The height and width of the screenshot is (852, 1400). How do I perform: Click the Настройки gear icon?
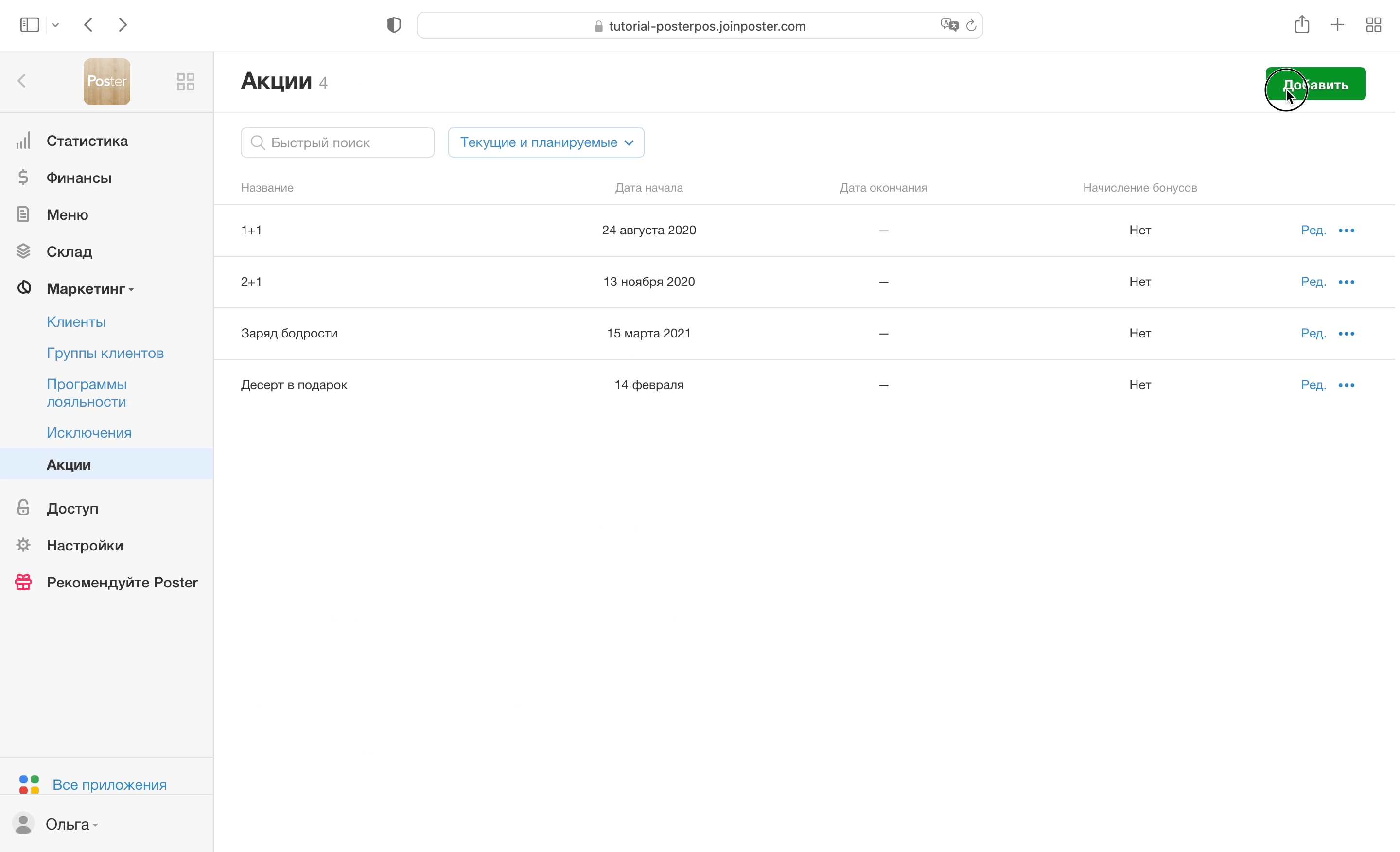click(x=23, y=545)
